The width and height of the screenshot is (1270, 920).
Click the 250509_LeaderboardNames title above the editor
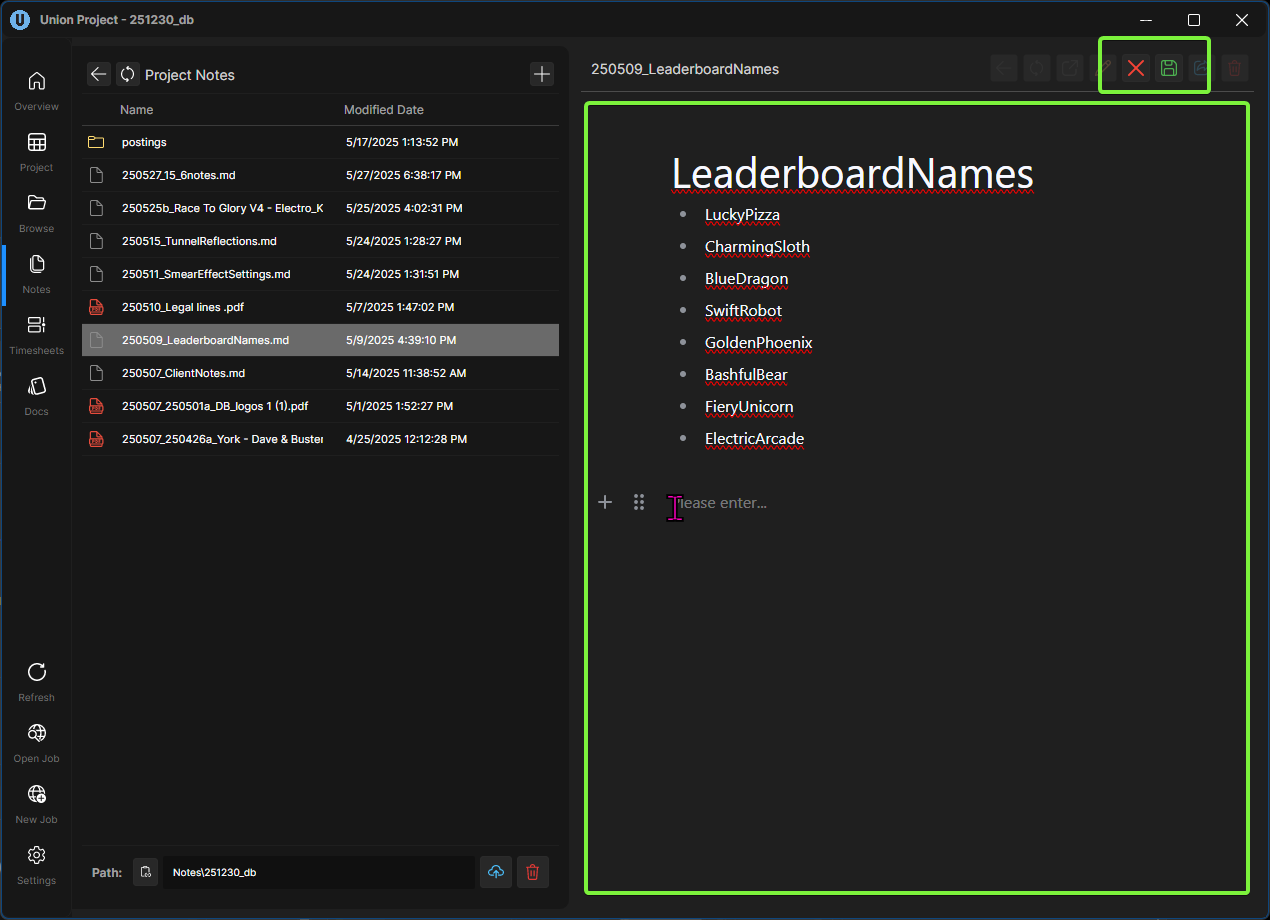685,69
